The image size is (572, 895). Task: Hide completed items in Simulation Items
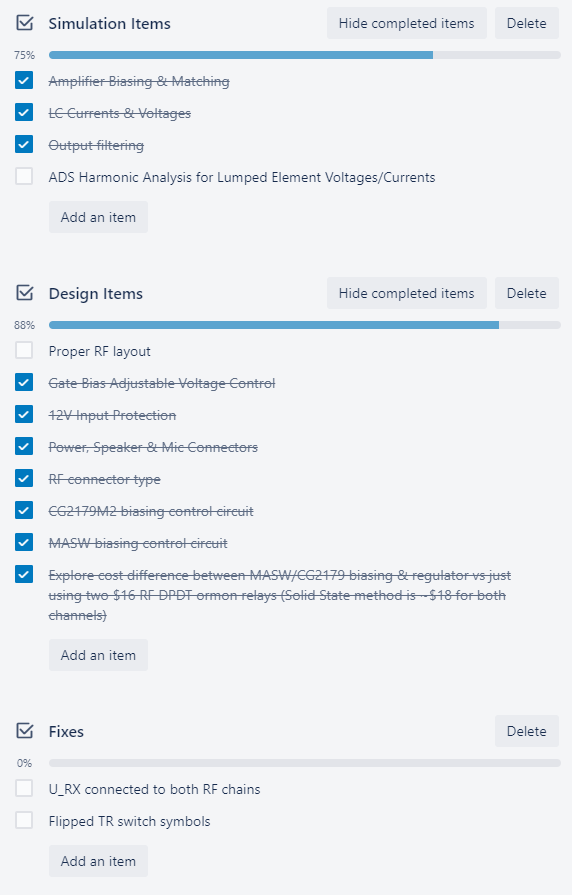(x=406, y=23)
